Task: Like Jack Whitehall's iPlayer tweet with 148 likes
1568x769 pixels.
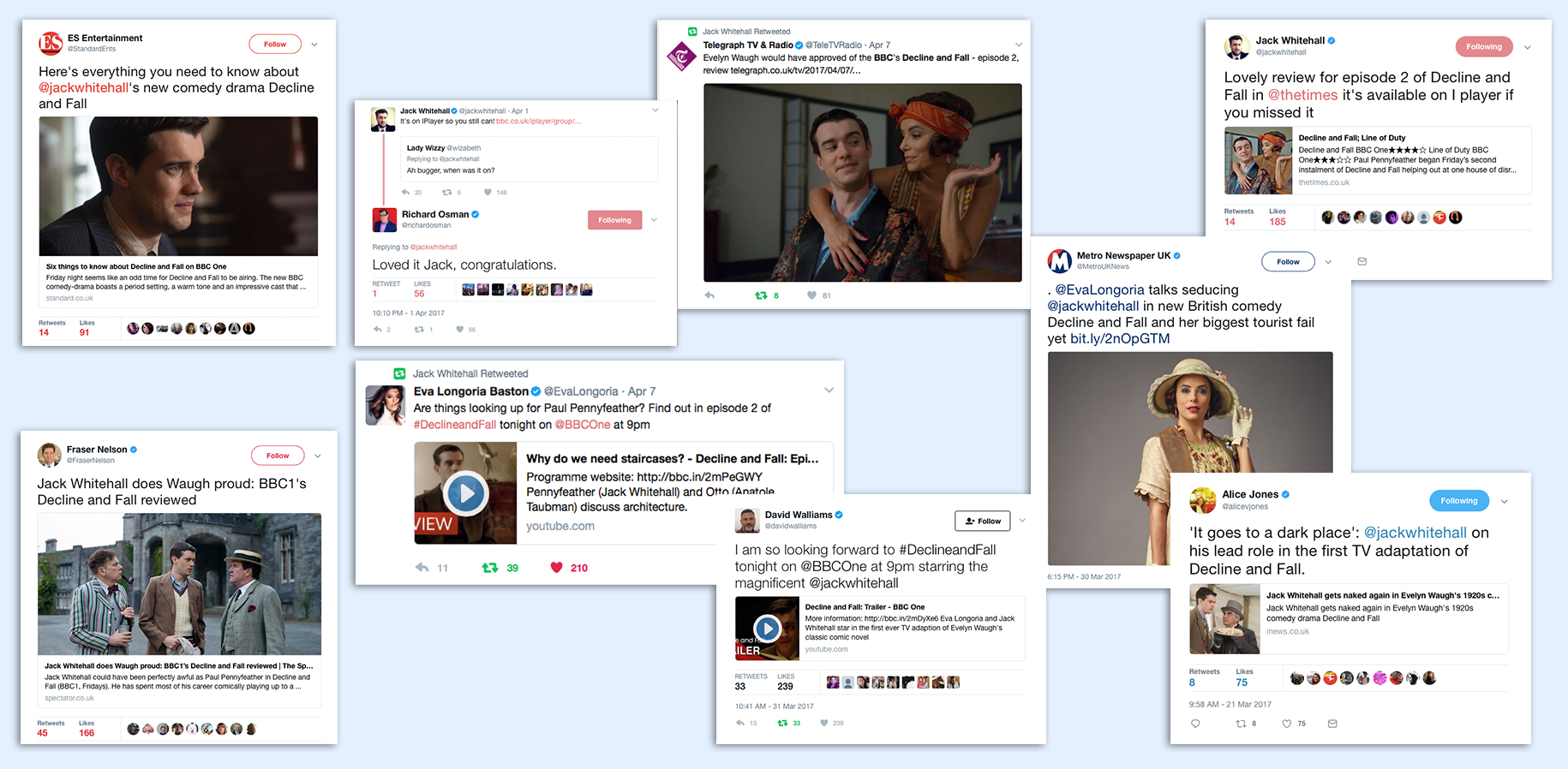Action: (x=488, y=192)
